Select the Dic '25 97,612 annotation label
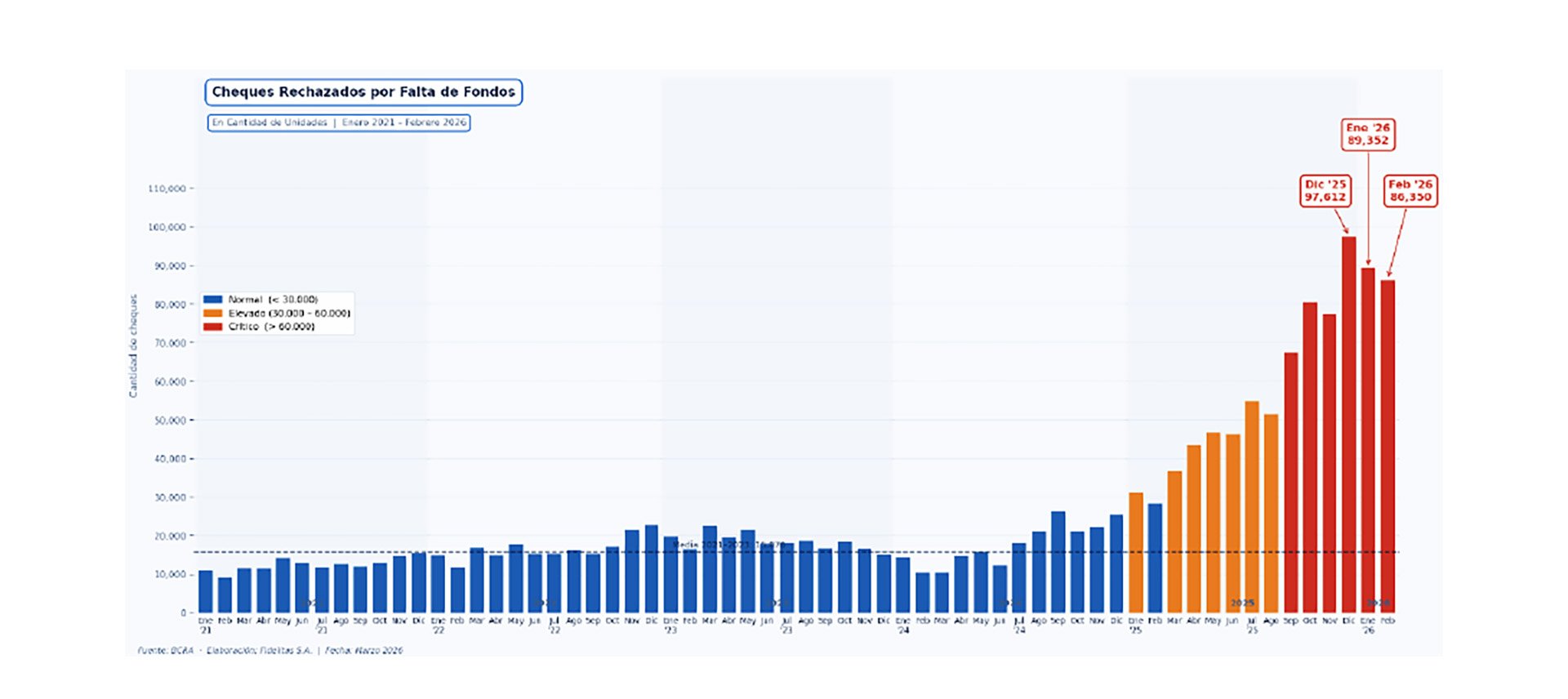This screenshot has width=1568, height=699. (1325, 191)
